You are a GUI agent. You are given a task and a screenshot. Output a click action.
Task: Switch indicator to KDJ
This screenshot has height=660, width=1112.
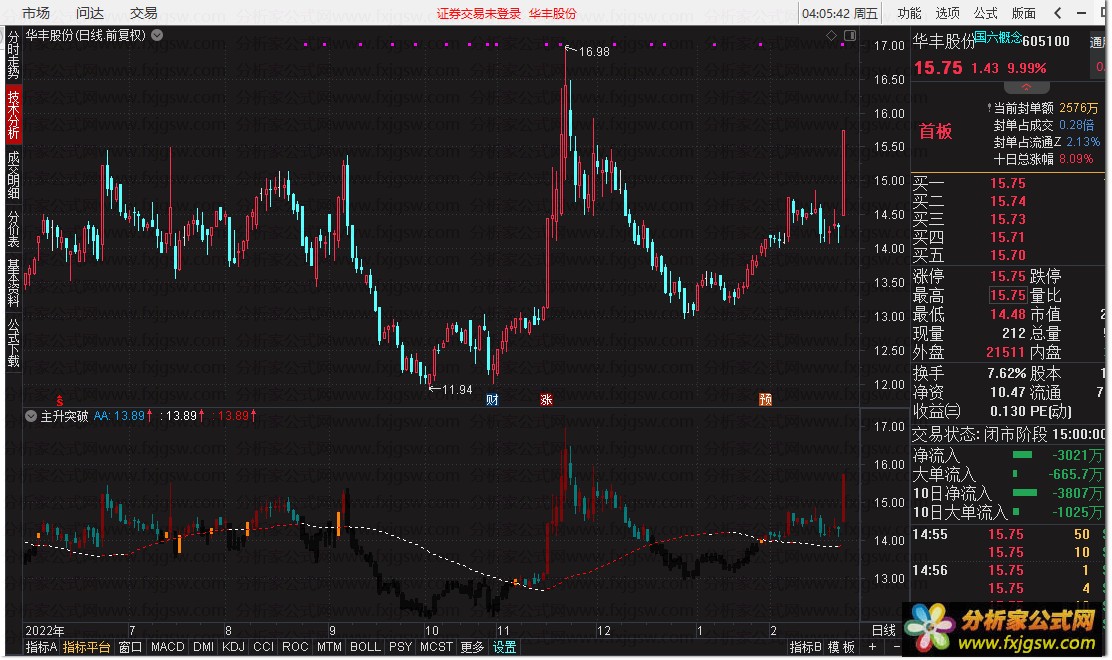click(x=233, y=647)
